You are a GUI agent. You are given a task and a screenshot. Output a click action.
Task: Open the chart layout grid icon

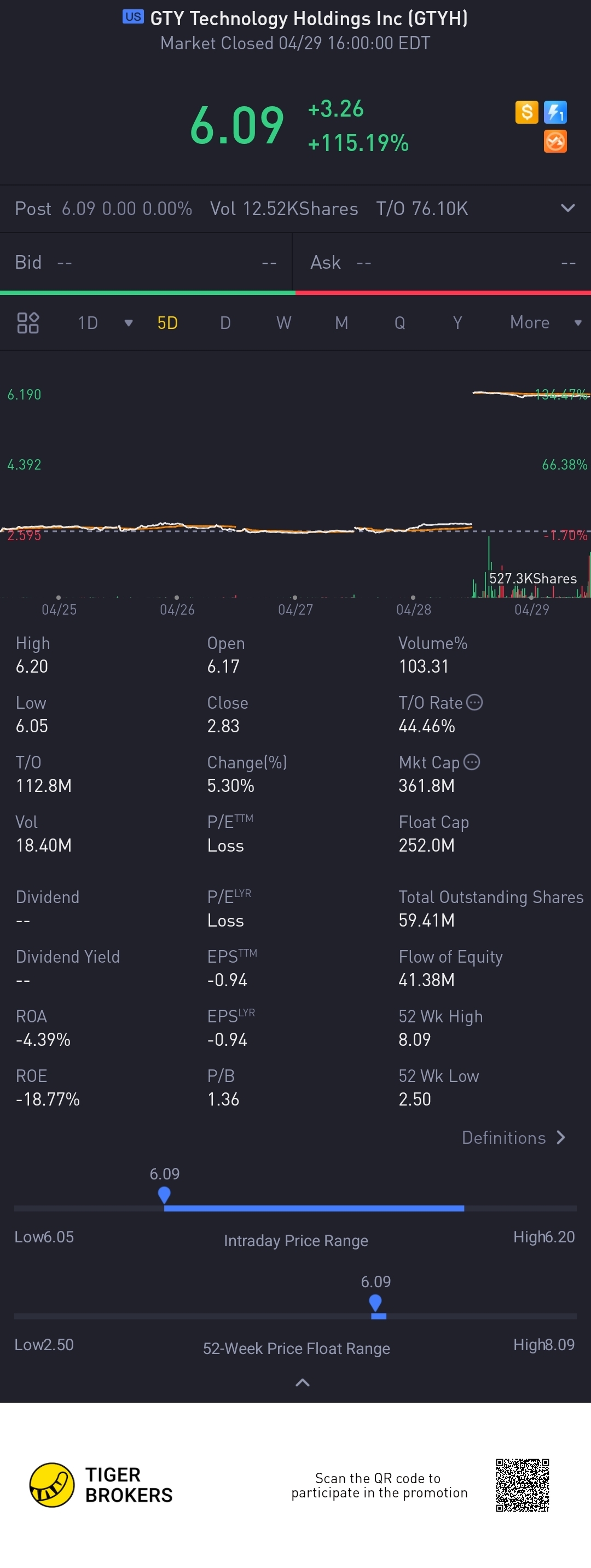(x=28, y=322)
